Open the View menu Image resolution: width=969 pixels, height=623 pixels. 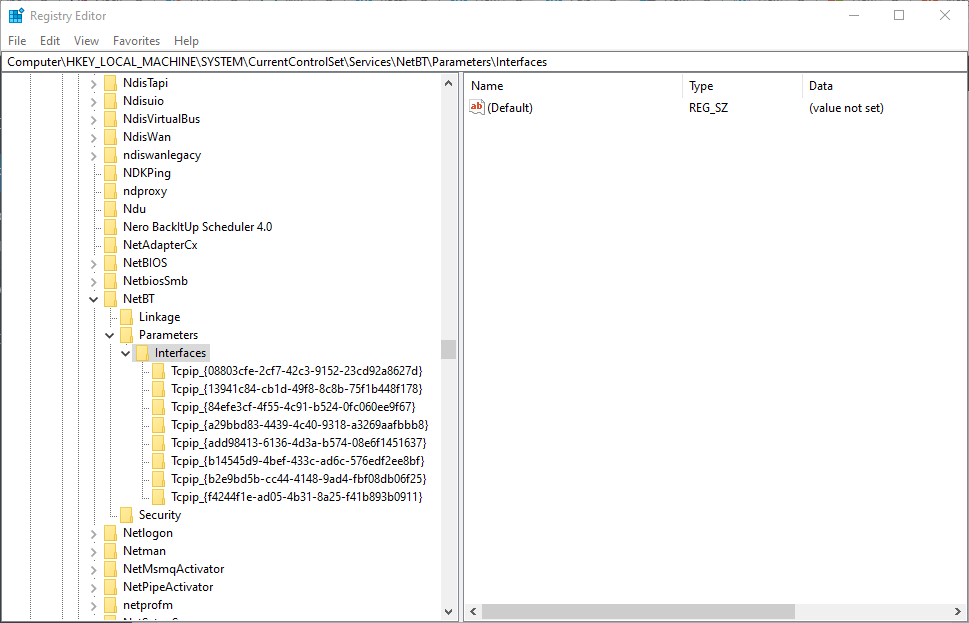coord(86,41)
